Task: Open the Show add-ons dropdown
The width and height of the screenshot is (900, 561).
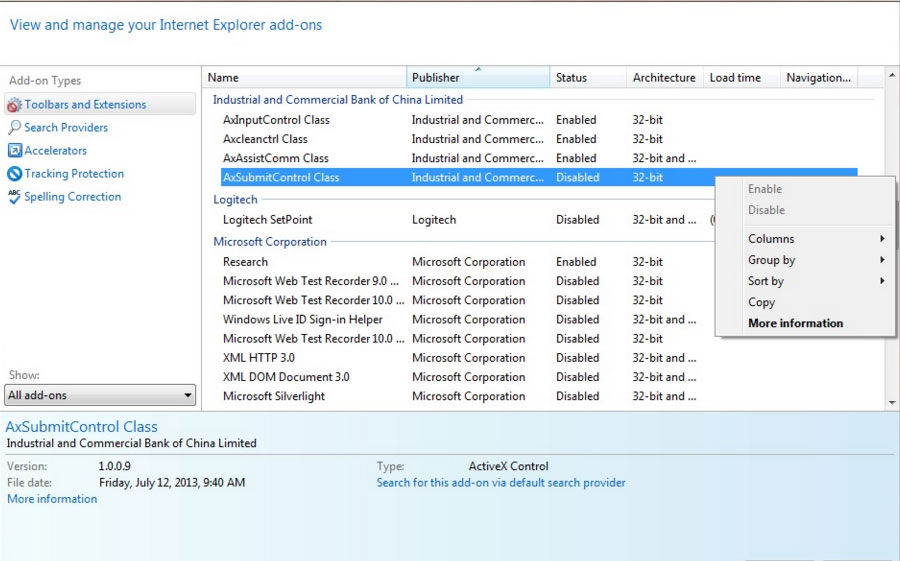Action: tap(100, 395)
